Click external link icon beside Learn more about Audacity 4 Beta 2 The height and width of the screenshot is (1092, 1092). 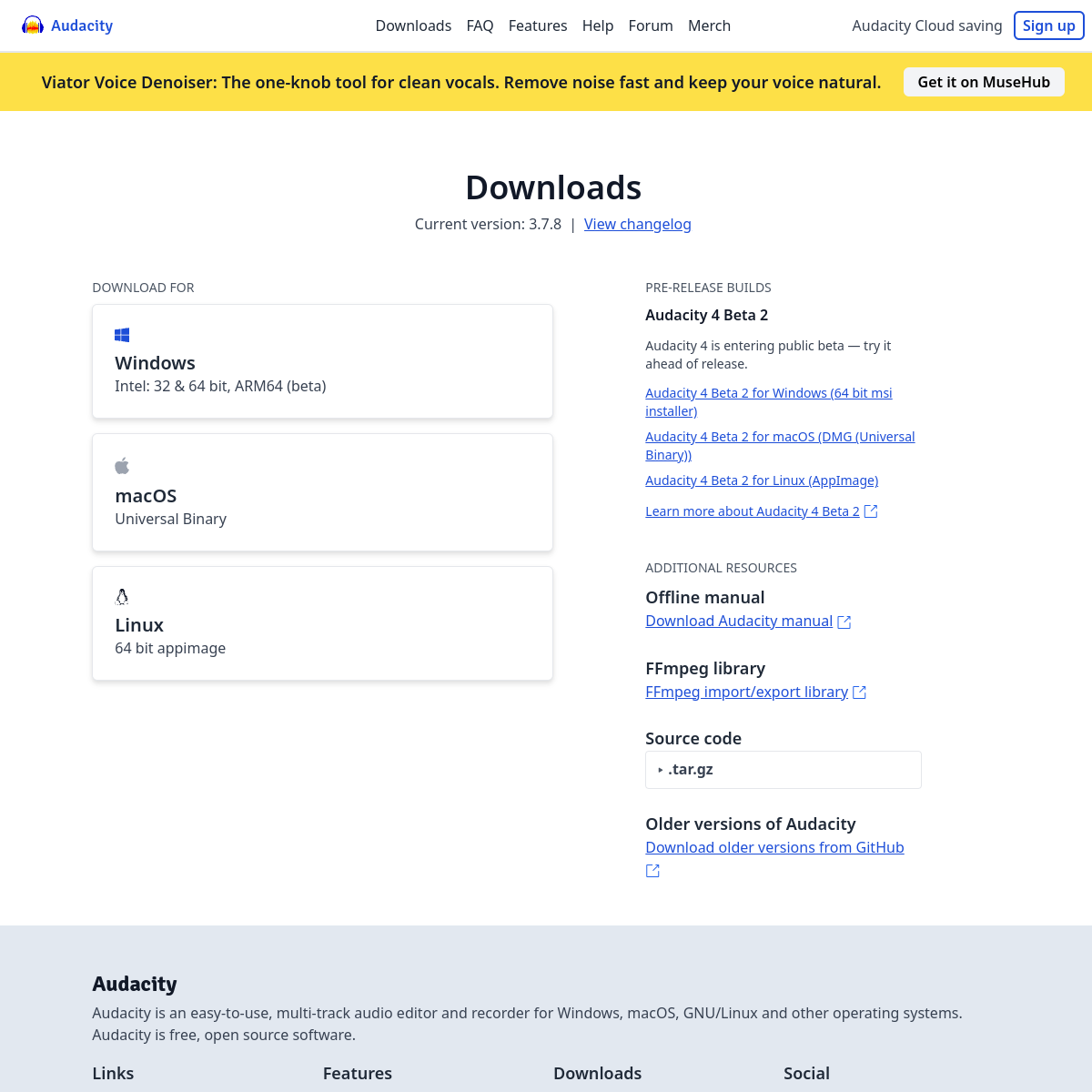(x=871, y=511)
